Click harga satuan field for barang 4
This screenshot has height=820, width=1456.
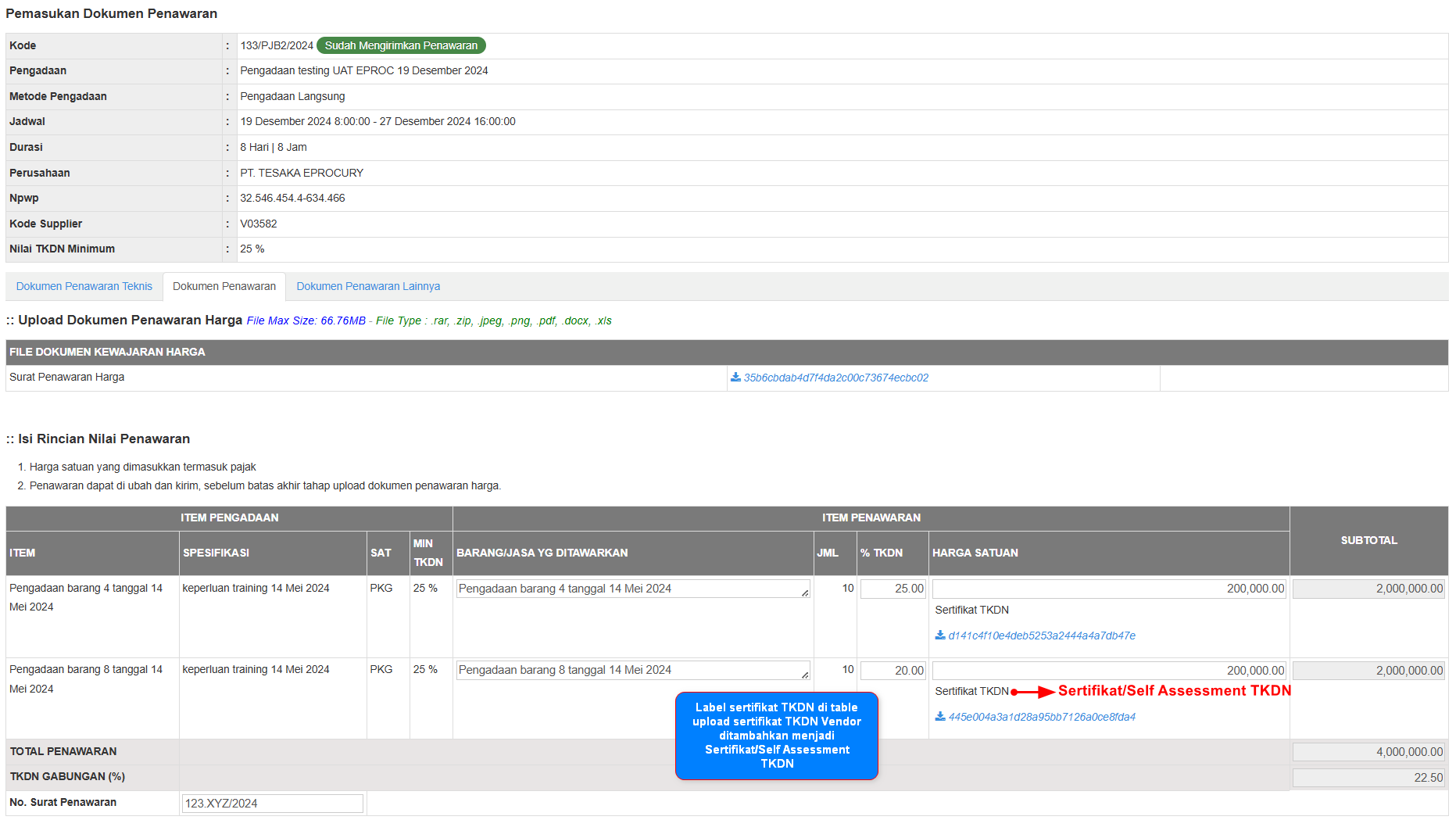coord(1108,589)
